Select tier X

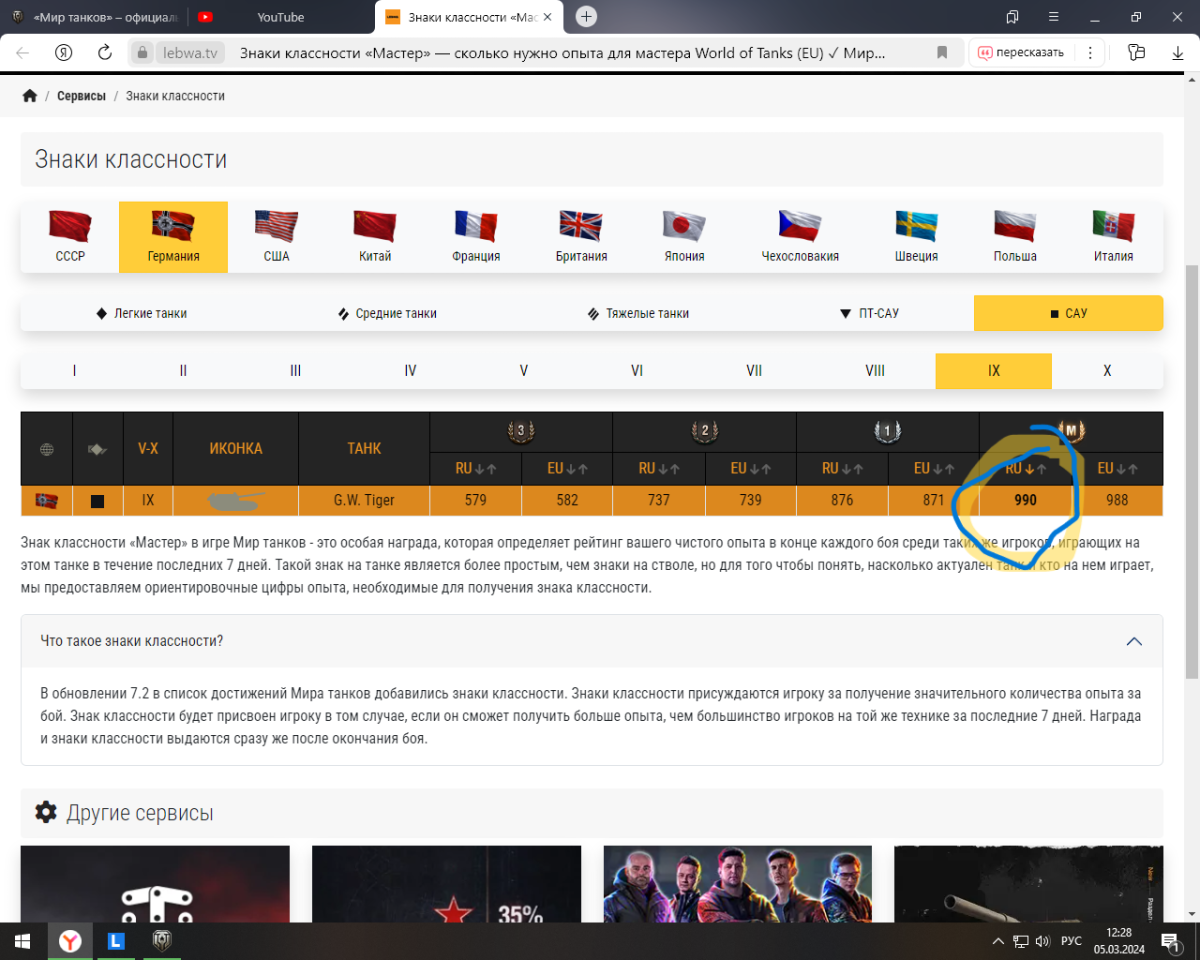coord(1107,370)
